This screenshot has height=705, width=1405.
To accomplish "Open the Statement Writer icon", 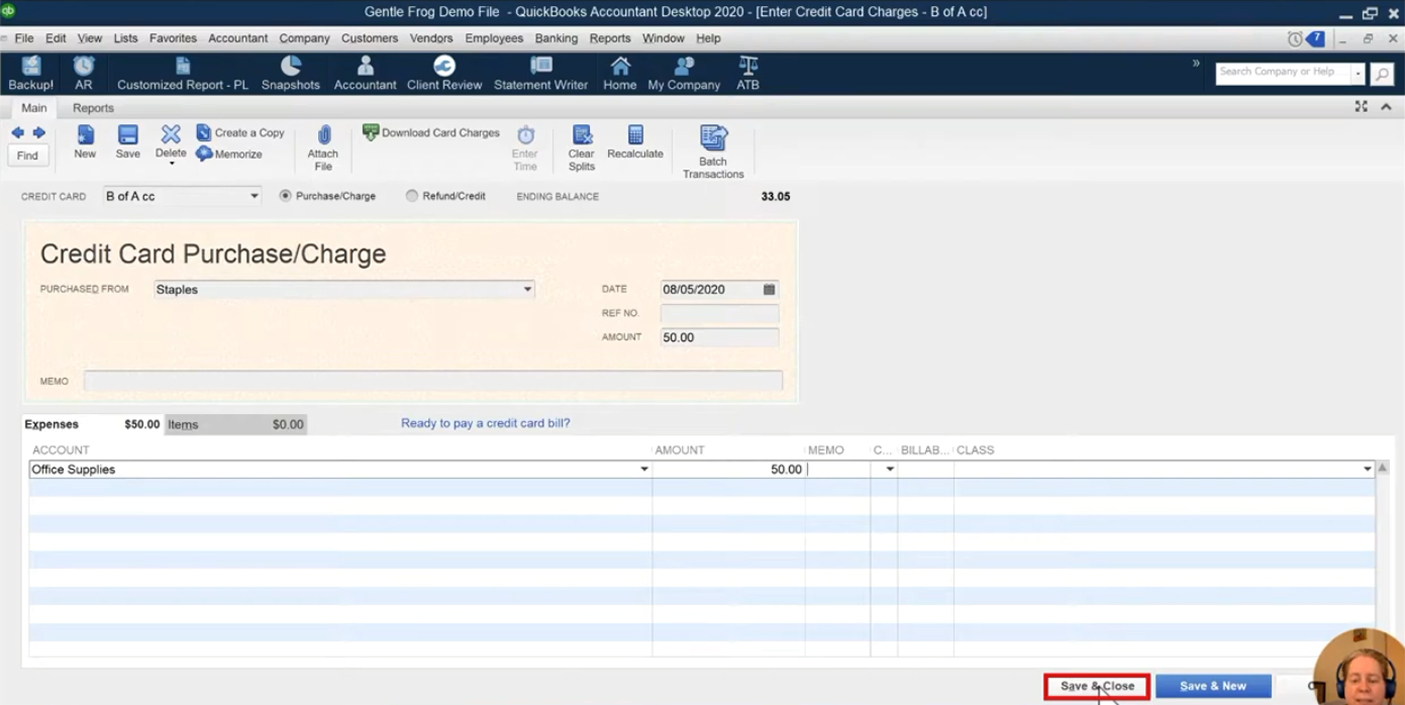I will point(540,73).
